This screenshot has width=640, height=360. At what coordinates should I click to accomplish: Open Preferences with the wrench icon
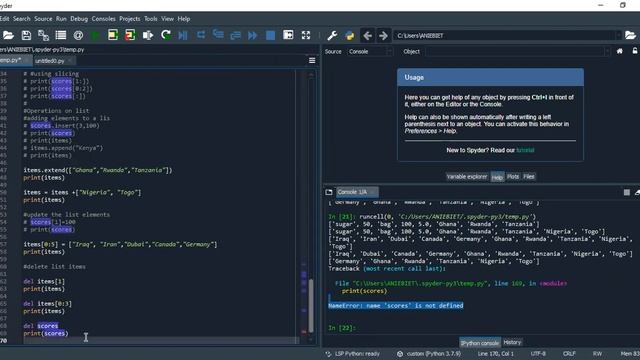click(332, 36)
